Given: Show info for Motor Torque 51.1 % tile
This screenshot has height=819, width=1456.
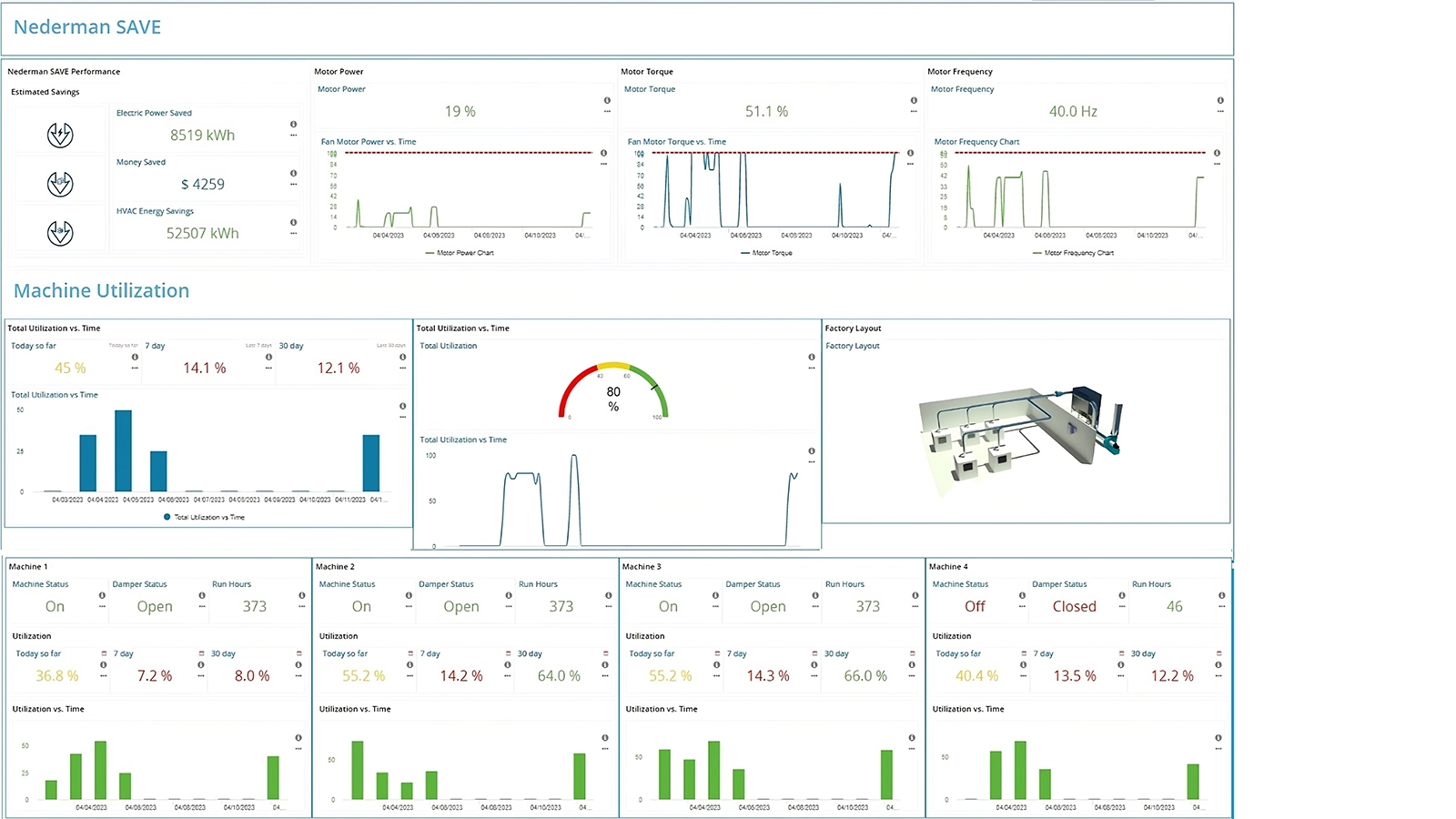Looking at the screenshot, I should [914, 101].
